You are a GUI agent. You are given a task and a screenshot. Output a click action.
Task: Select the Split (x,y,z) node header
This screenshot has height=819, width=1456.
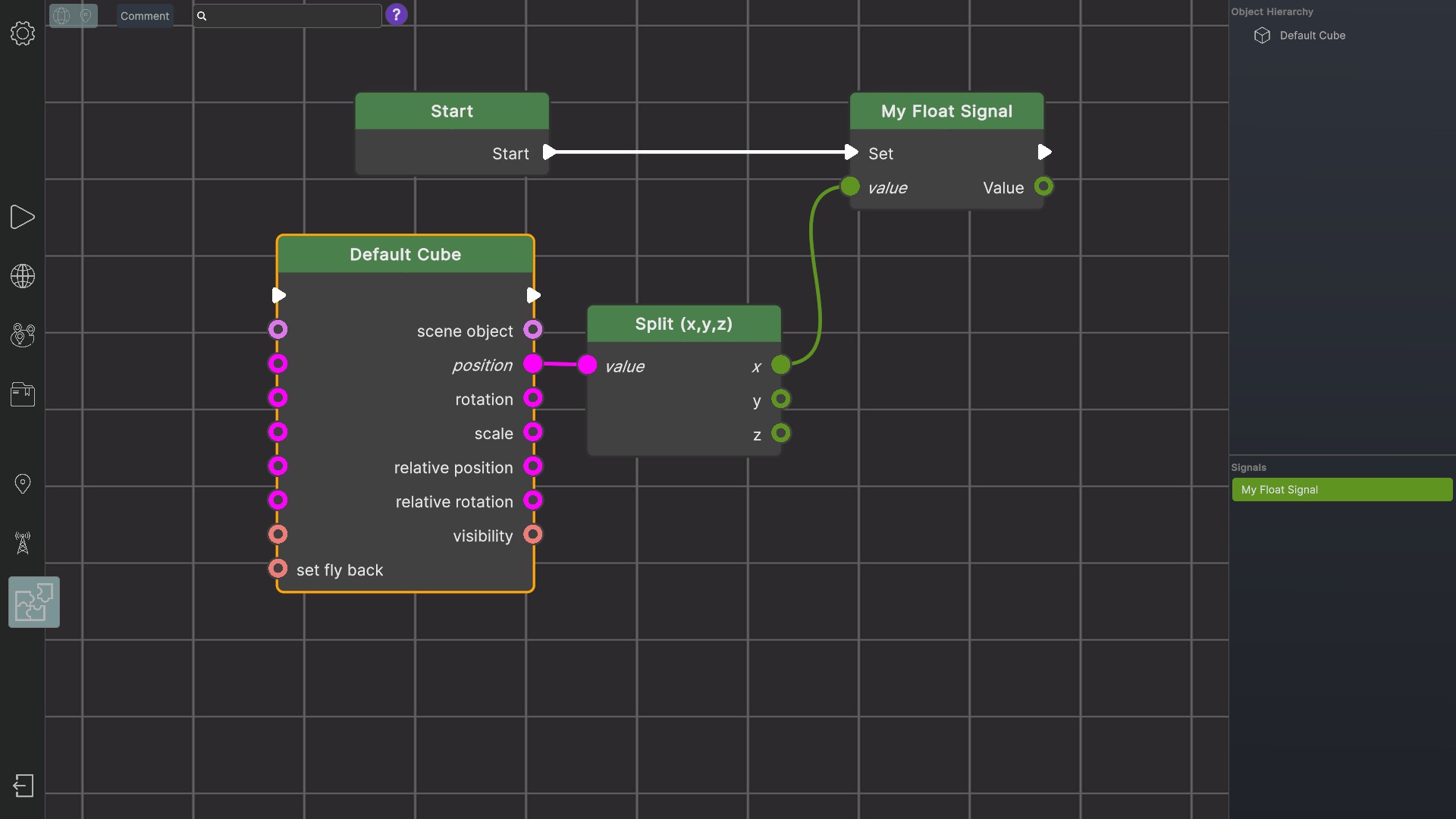point(684,325)
